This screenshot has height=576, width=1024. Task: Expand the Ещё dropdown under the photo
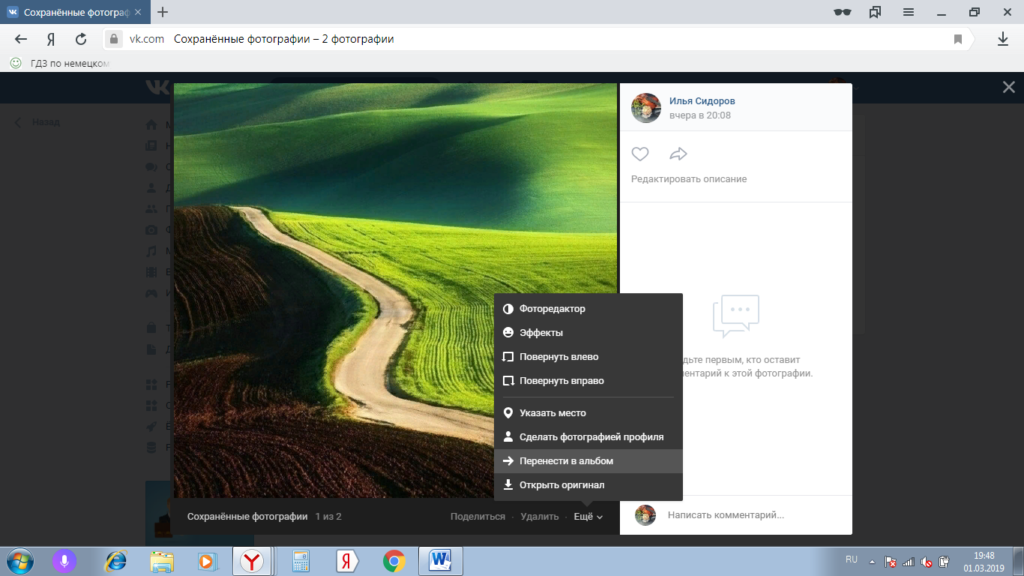point(587,516)
